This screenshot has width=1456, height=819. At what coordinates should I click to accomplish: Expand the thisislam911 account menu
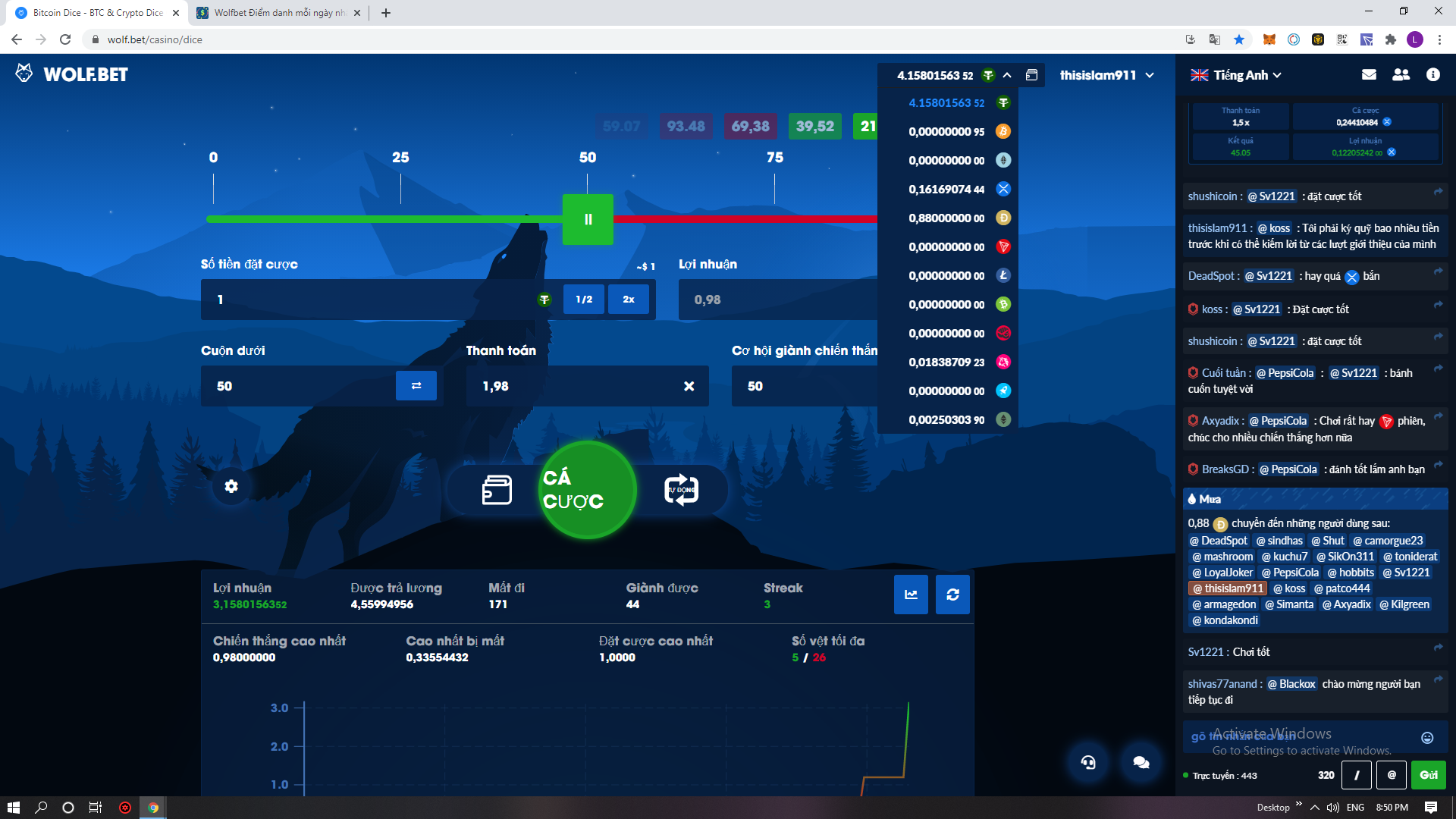(1107, 75)
